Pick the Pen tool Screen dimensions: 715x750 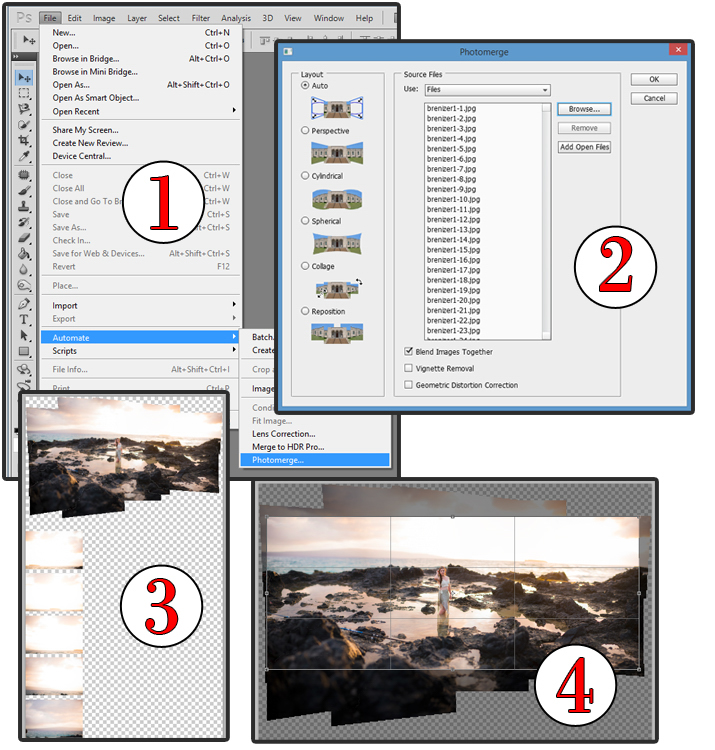(x=25, y=303)
